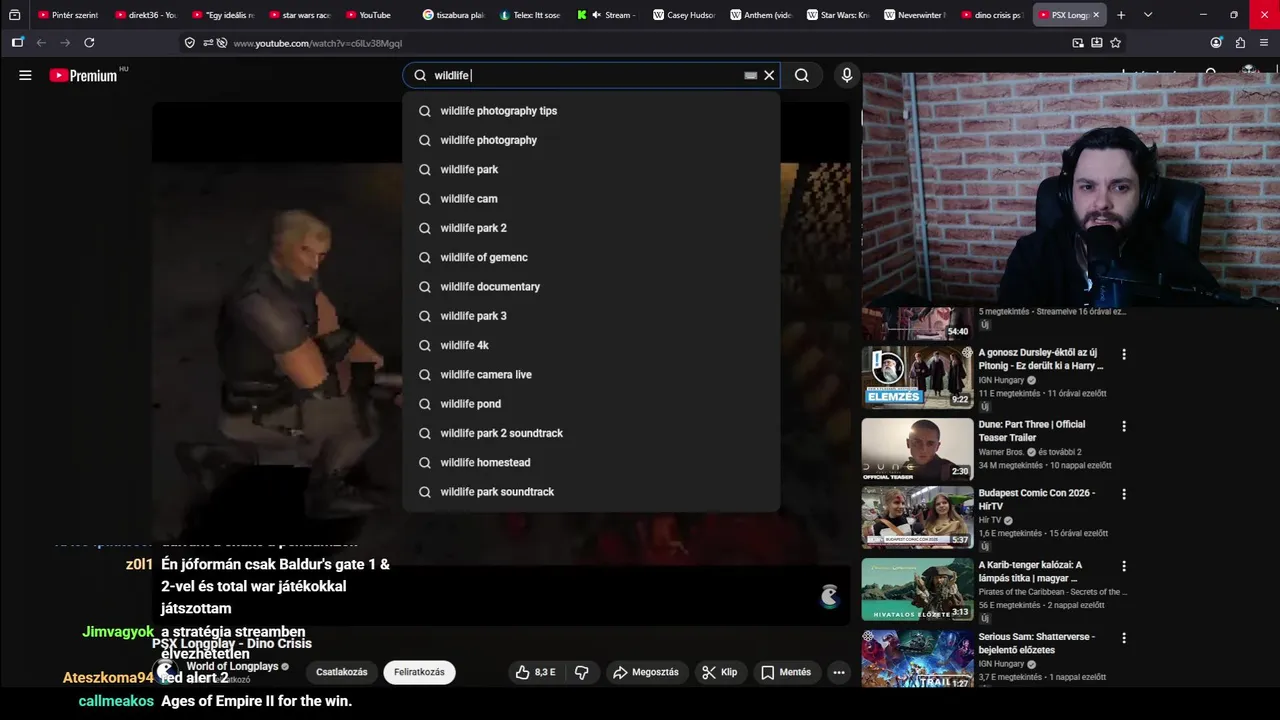This screenshot has height=720, width=1280.
Task: Open the browser account profile icon
Action: coord(1216,43)
